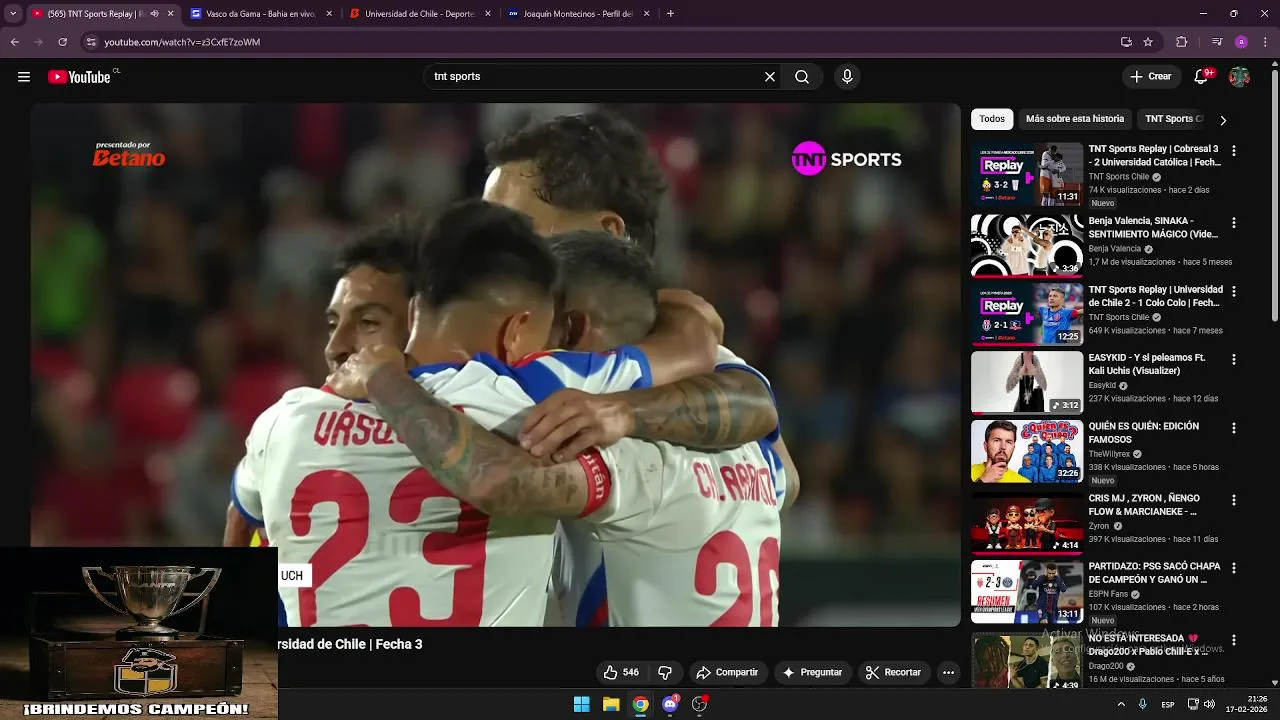Switch to Joaquín Montecinos tab

[x=579, y=14]
